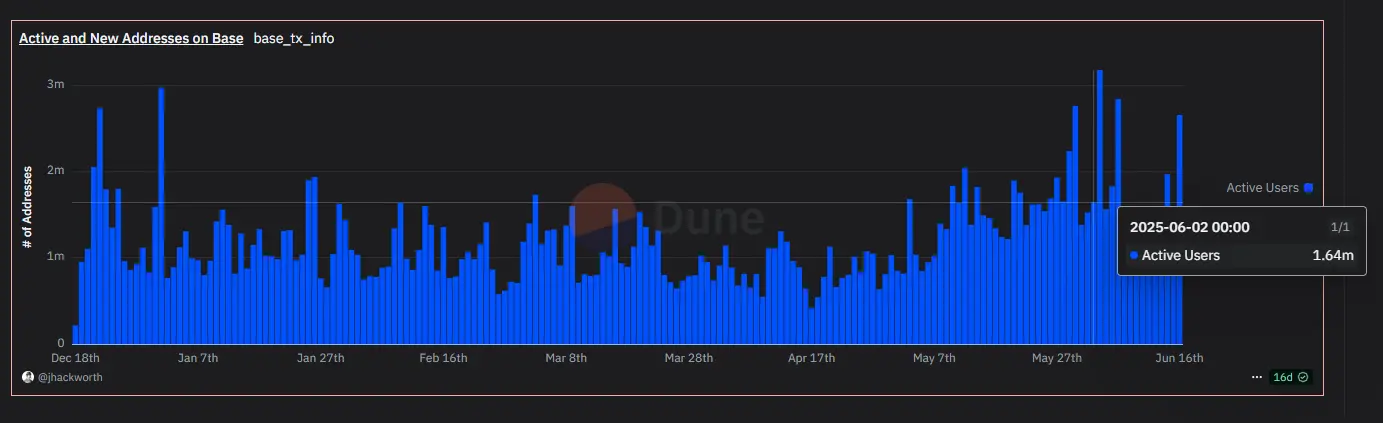Toggle the Active Users series in the legend

[x=1262, y=188]
